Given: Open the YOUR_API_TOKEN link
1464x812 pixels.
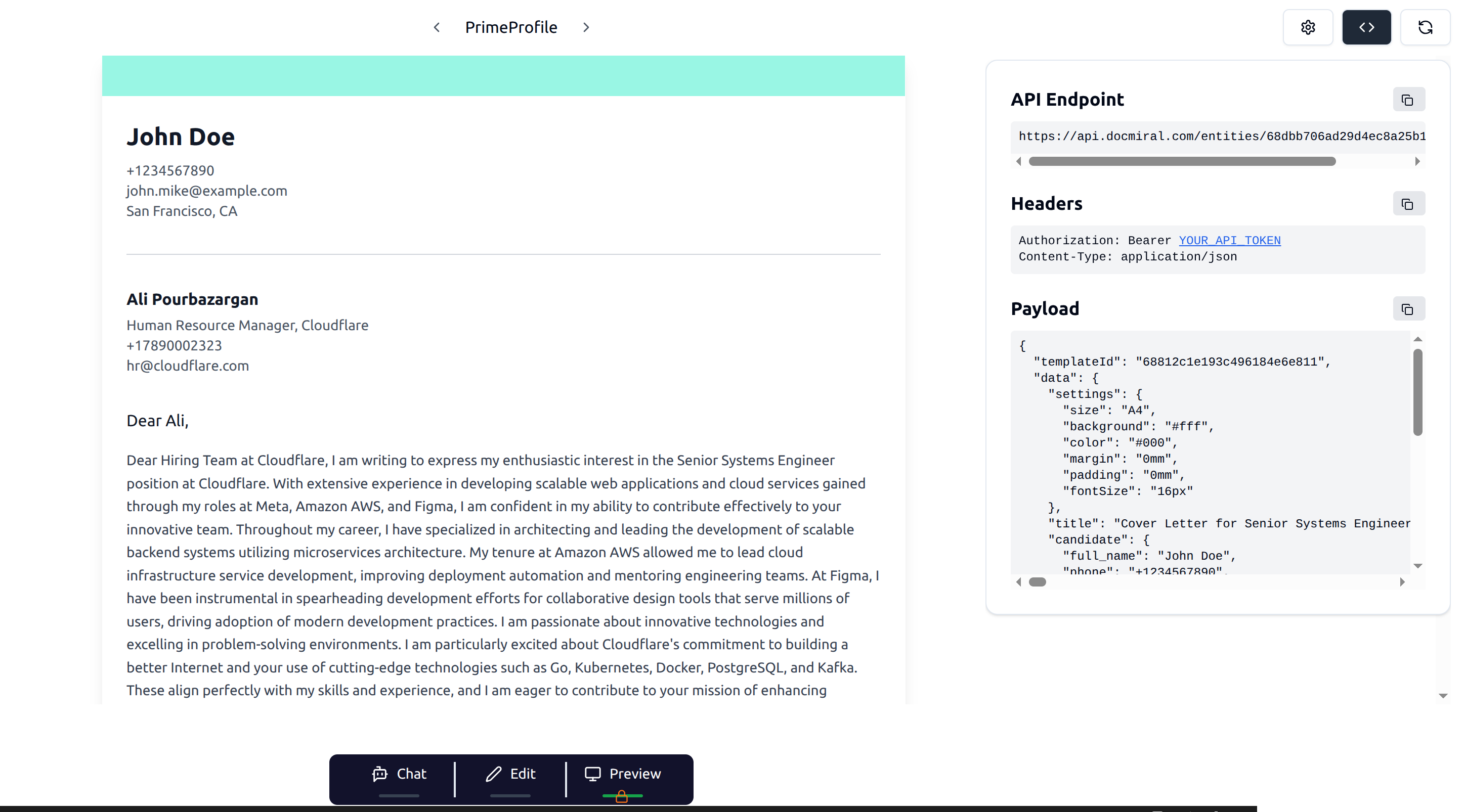Looking at the screenshot, I should [x=1229, y=240].
